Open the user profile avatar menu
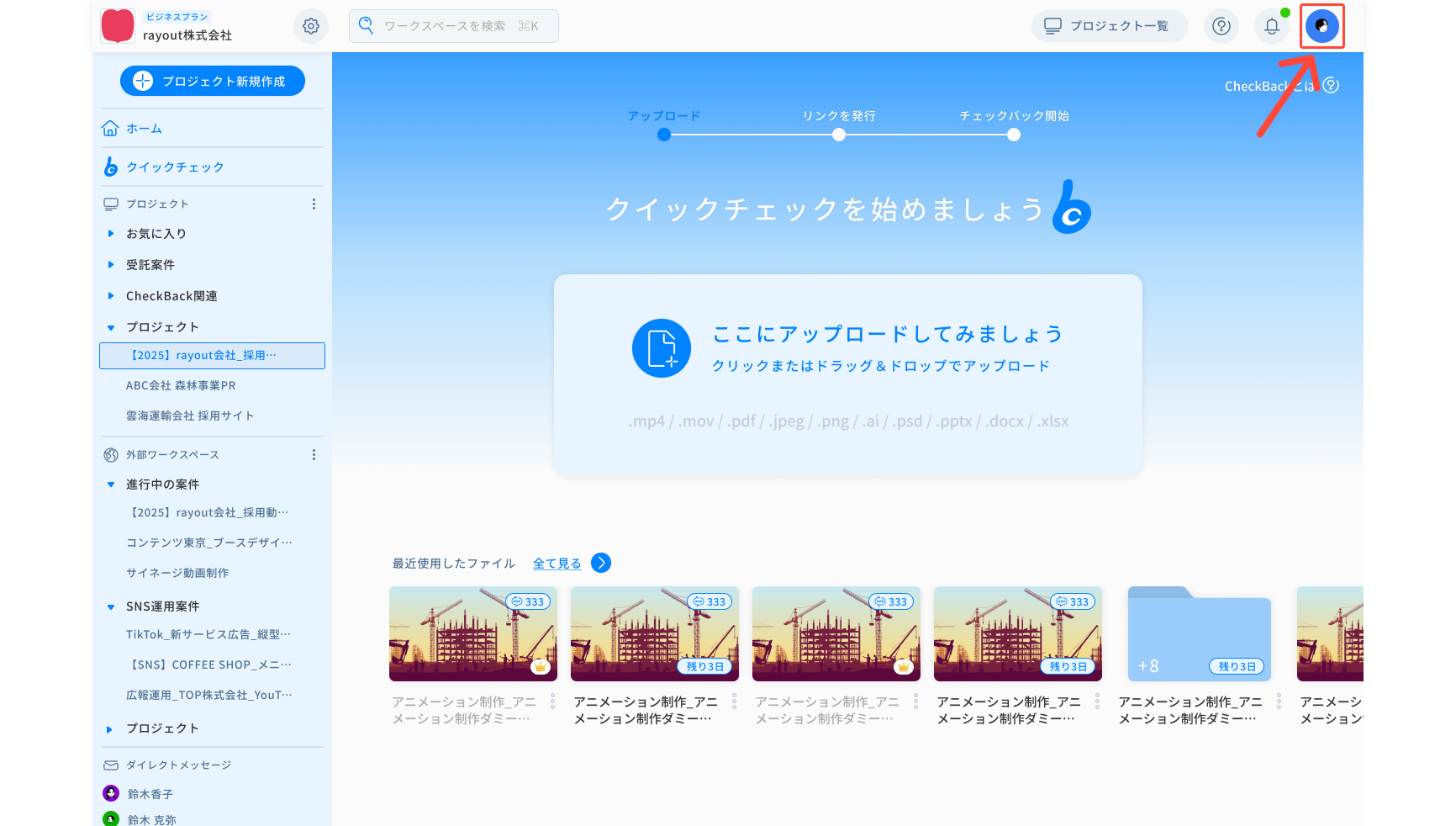The image size is (1456, 826). (x=1322, y=26)
